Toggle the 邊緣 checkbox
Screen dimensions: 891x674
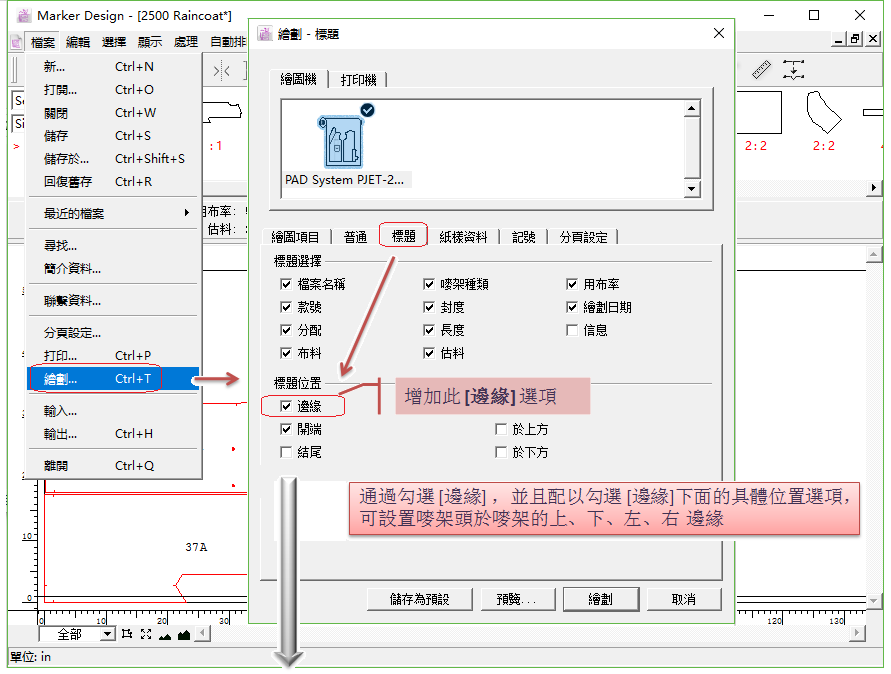[x=287, y=406]
